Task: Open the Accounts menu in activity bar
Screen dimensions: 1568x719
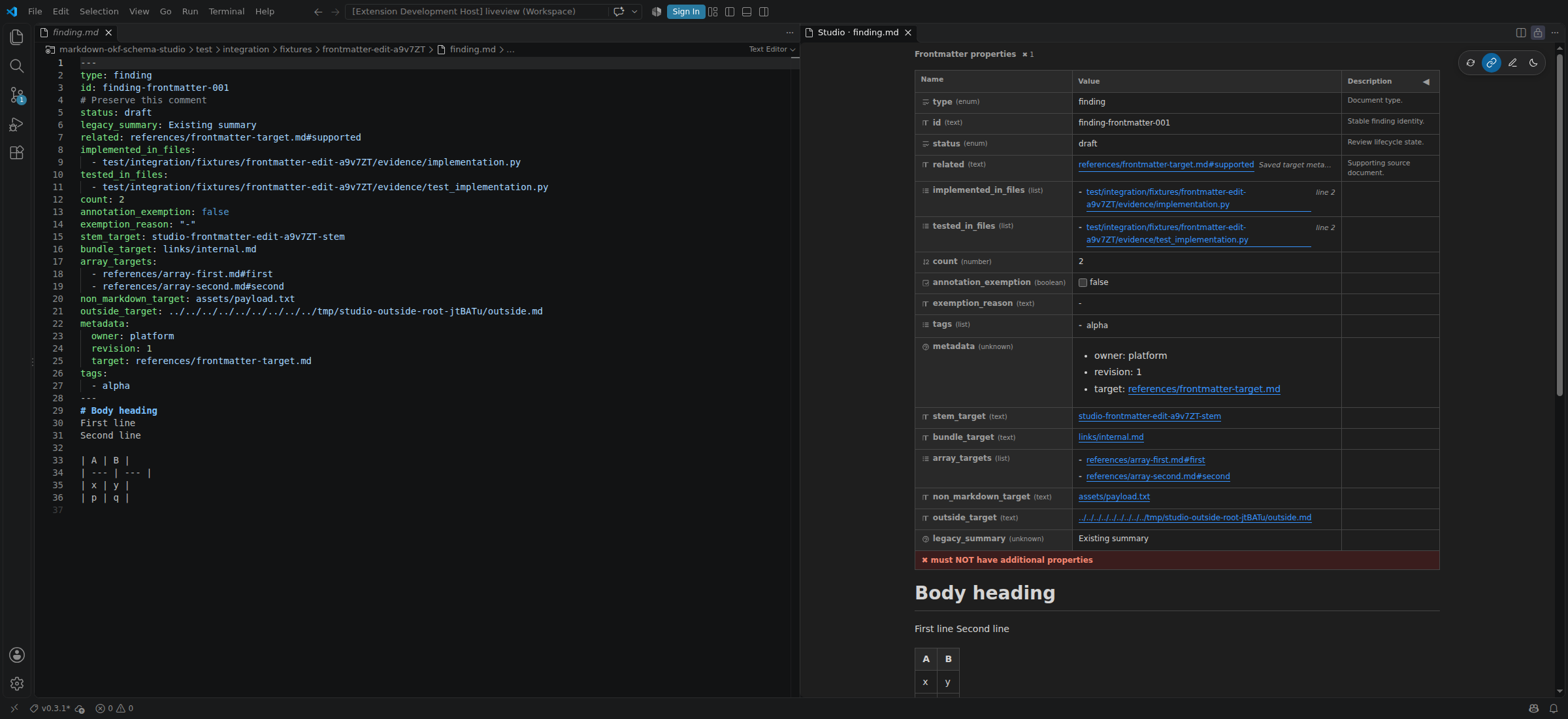Action: 17,655
